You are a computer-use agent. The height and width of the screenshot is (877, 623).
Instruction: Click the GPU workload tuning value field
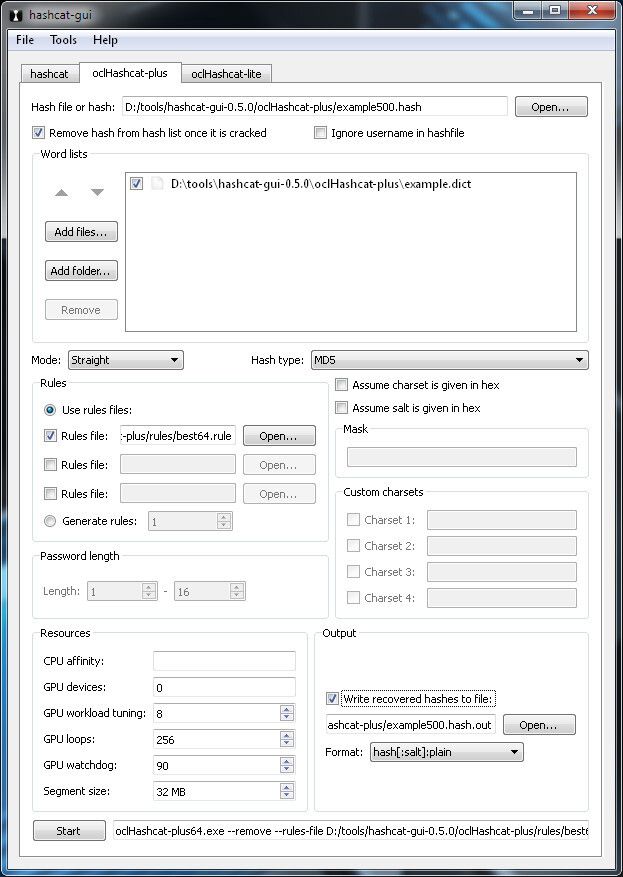click(x=217, y=714)
